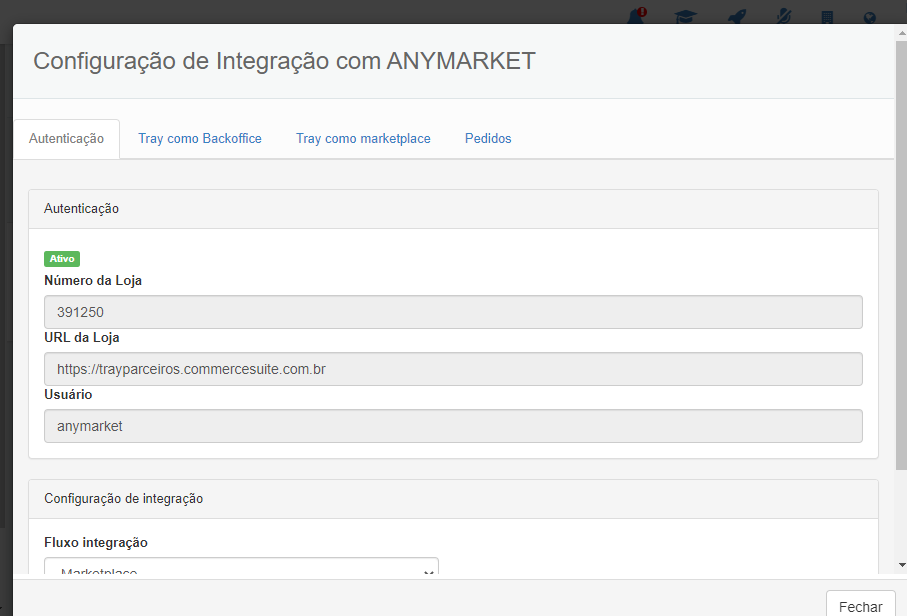
Task: Click the Número da Loja label
Action: click(x=93, y=281)
